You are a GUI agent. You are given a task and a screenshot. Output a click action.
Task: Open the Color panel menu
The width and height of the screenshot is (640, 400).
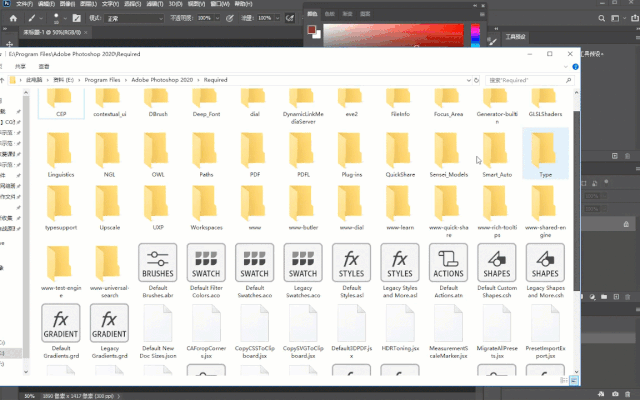pyautogui.click(x=482, y=14)
